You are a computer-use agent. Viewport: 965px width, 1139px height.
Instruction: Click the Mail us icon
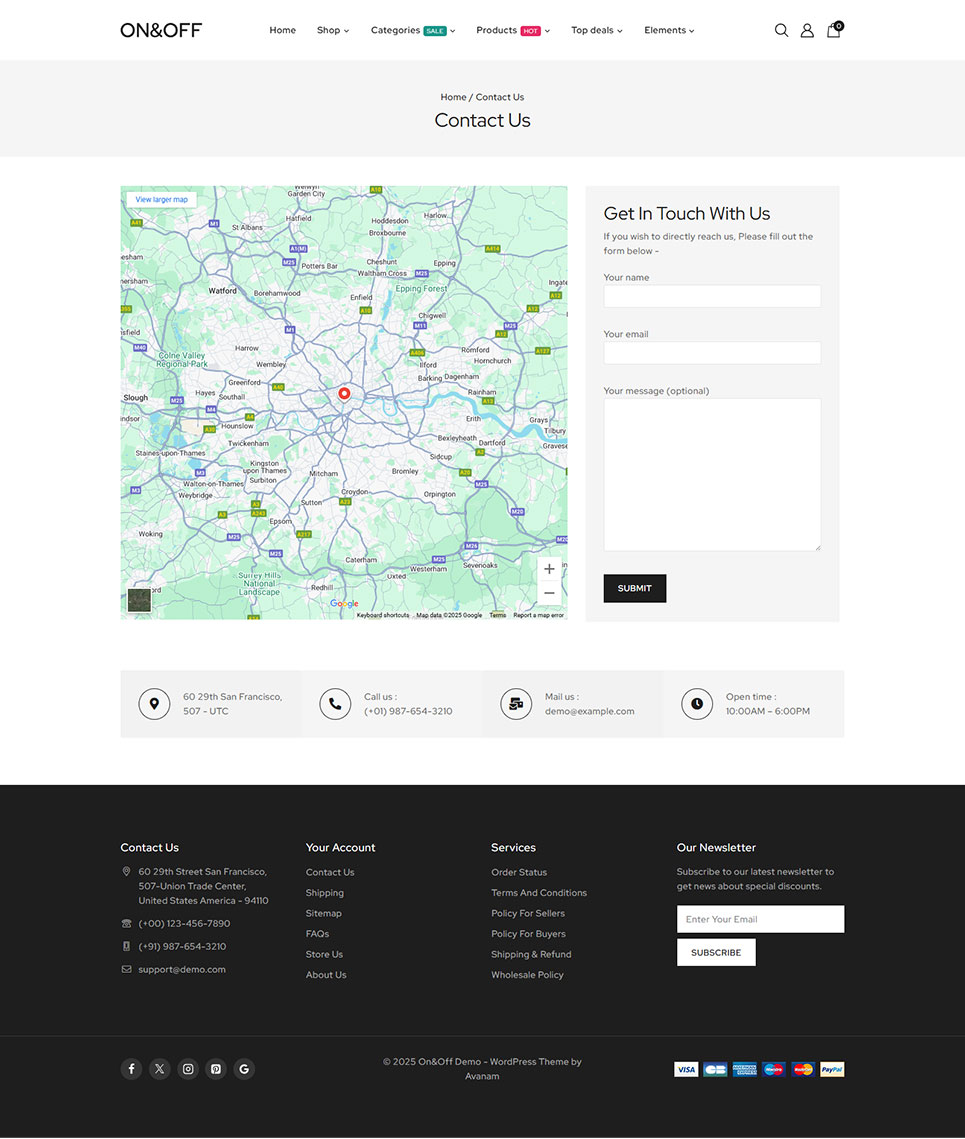[516, 704]
